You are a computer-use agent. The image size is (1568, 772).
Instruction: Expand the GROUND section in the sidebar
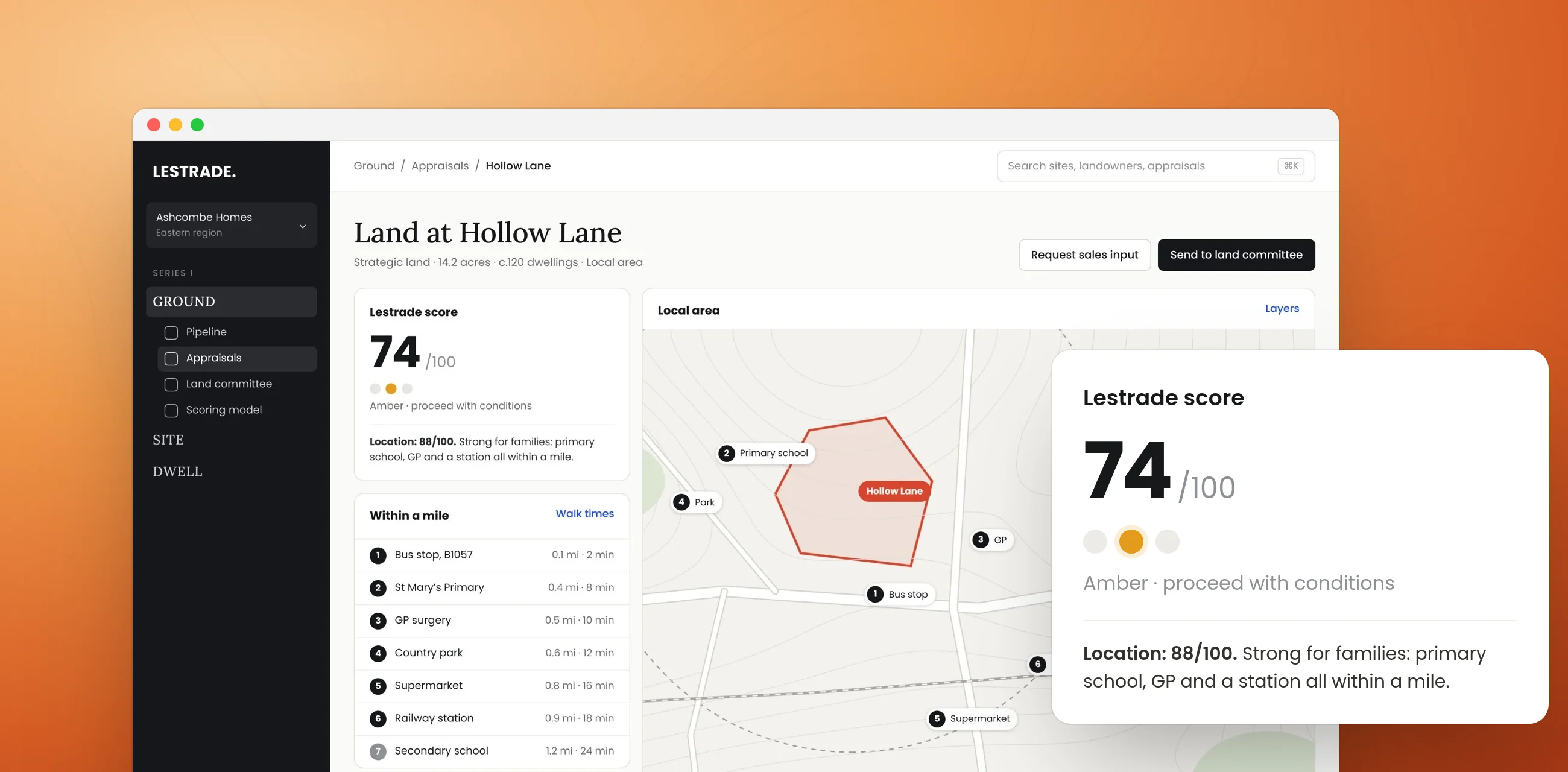[x=232, y=302]
